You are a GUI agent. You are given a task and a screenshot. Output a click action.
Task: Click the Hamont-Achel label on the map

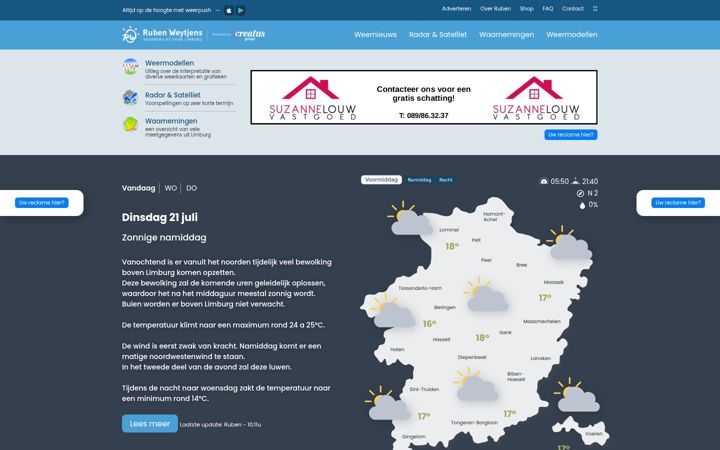494,217
